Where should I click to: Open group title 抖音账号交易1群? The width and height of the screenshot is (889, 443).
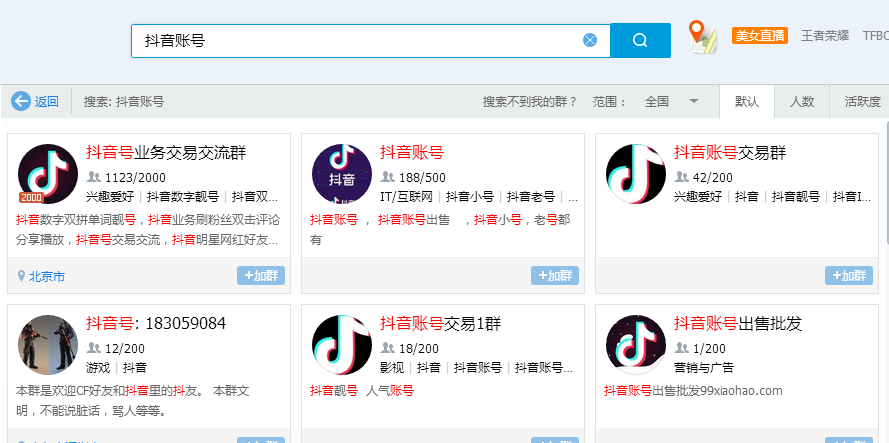(441, 323)
